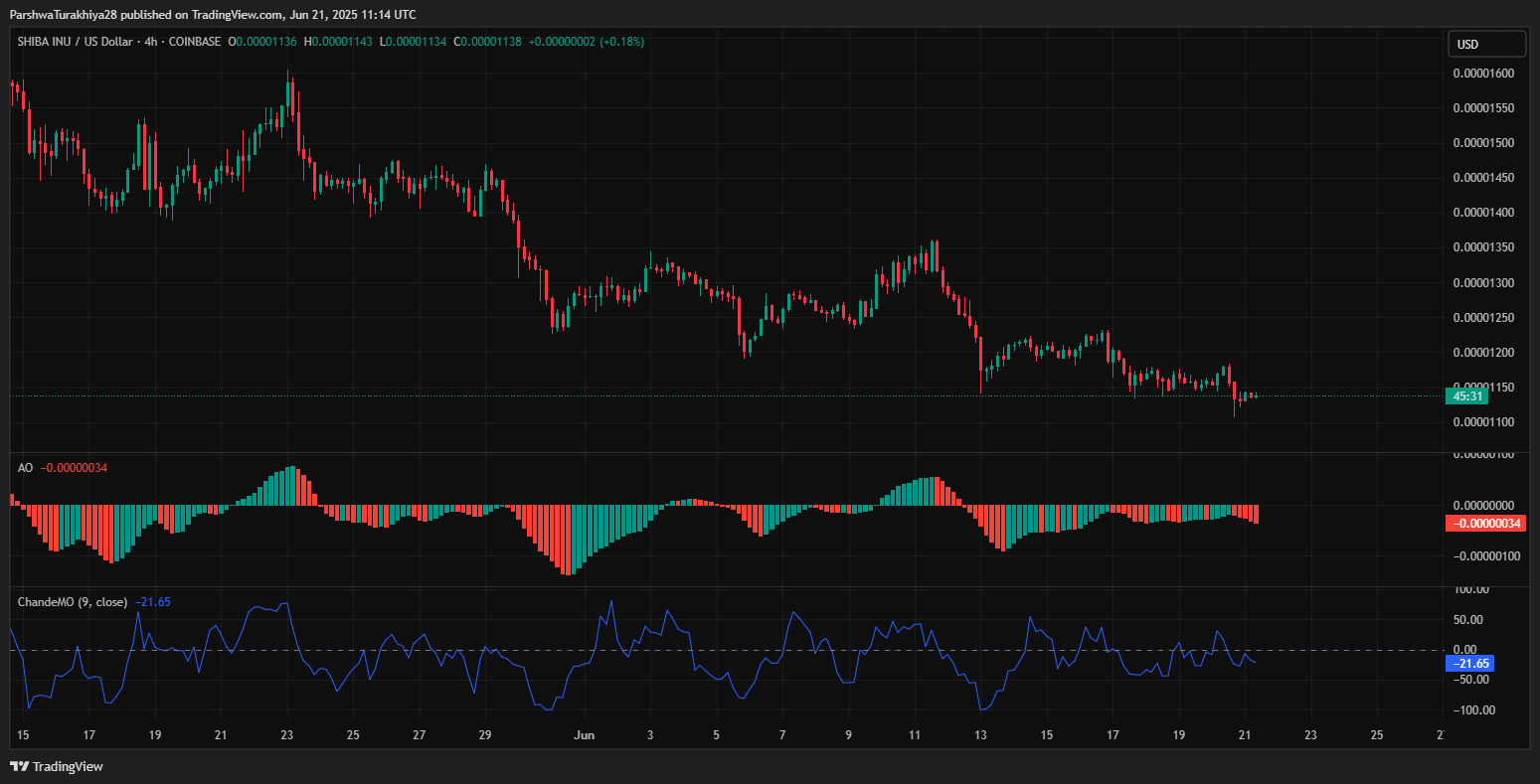Viewport: 1540px width, 784px height.
Task: Click the TradingView logo icon
Action: 19,766
